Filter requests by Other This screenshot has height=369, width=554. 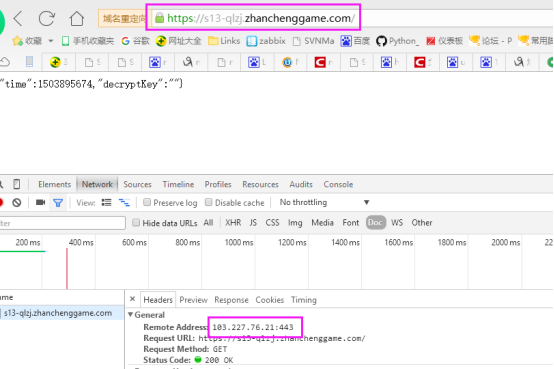422,223
